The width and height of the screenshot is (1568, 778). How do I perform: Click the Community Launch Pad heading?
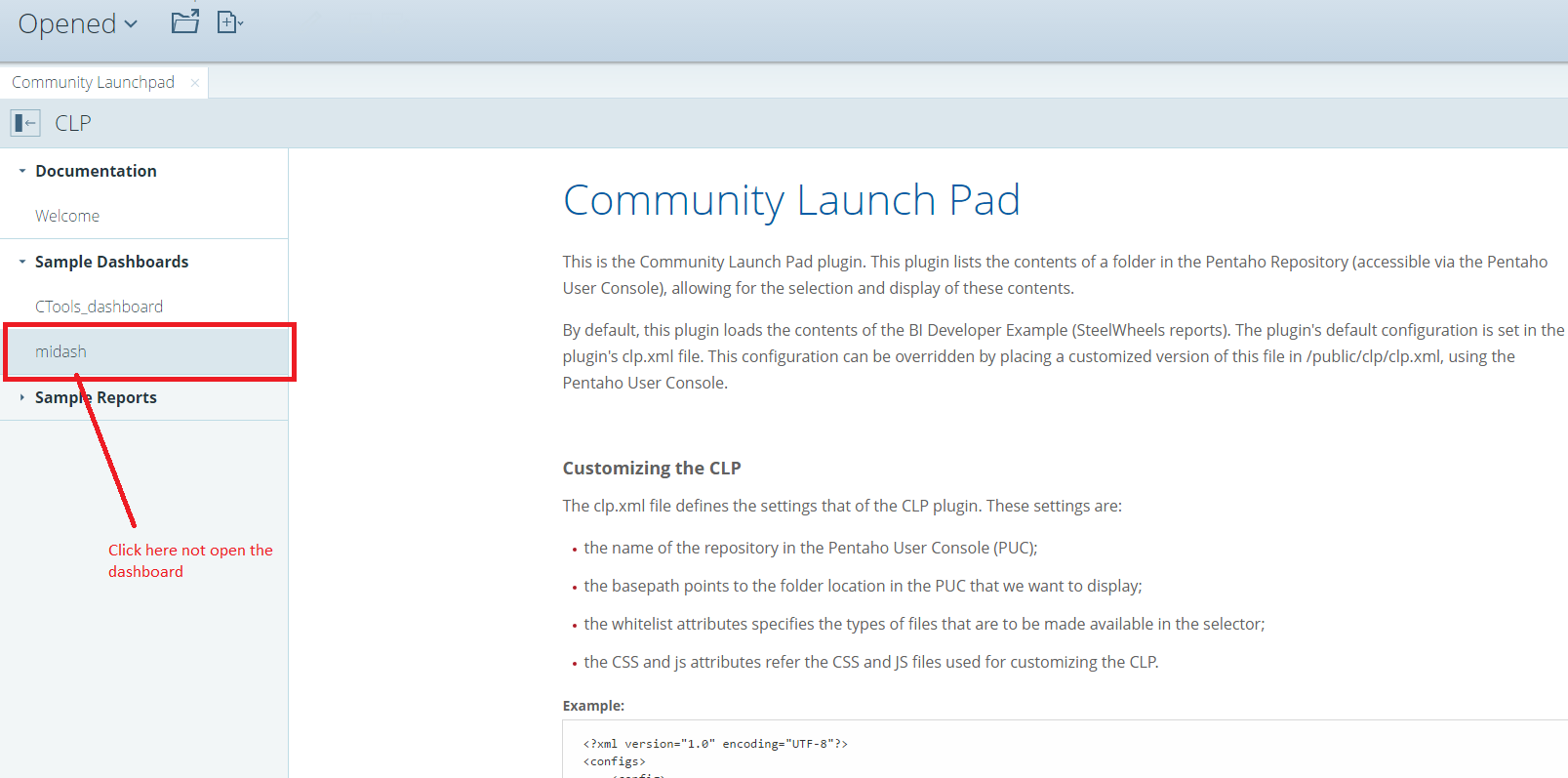coord(791,201)
